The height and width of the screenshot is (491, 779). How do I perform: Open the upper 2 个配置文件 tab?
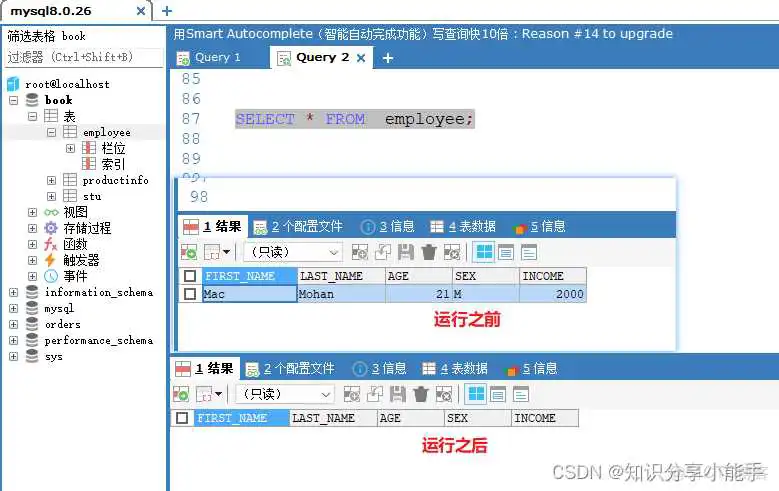[298, 227]
